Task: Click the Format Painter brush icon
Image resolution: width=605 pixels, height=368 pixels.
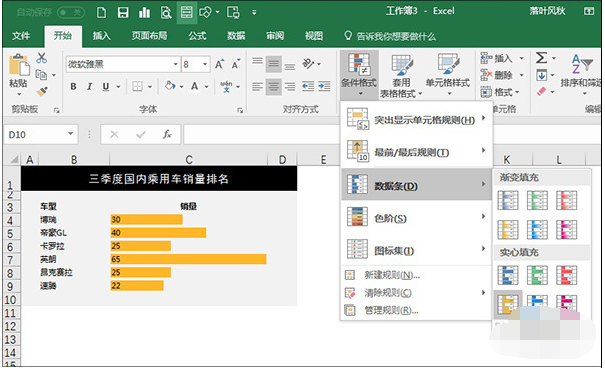Action: pos(42,92)
